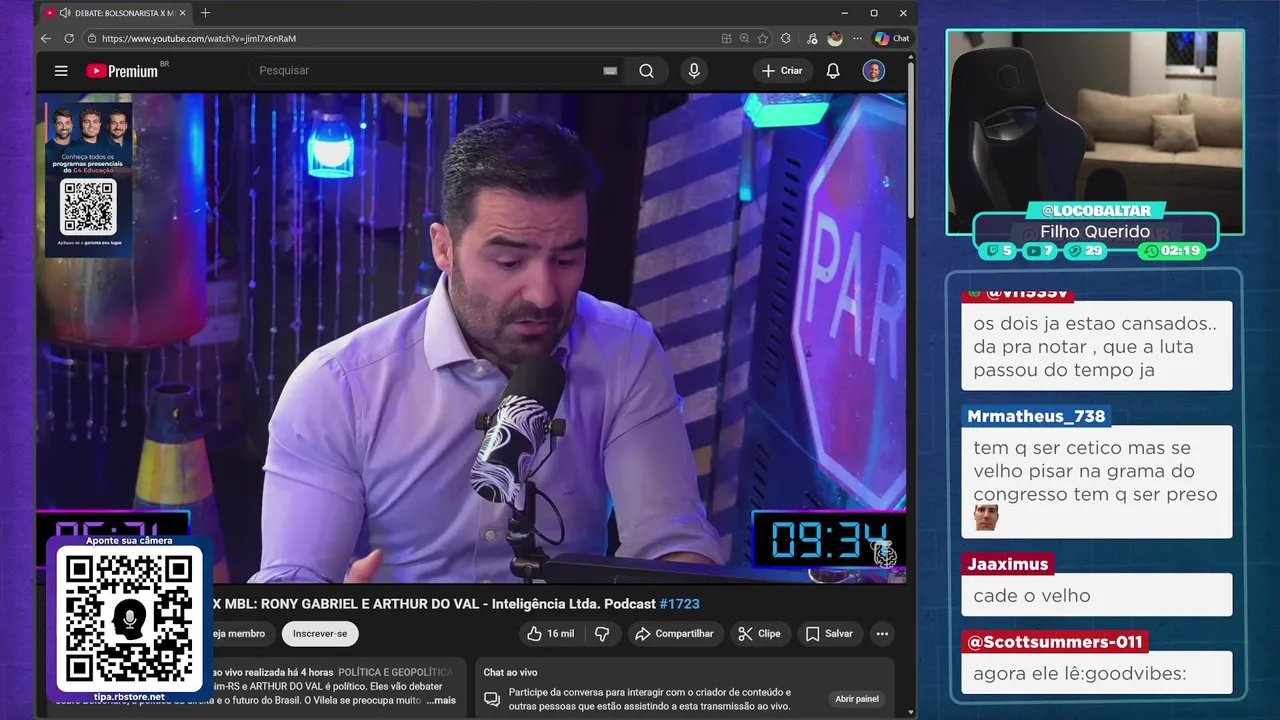Click the search magnifier button

[x=646, y=71]
